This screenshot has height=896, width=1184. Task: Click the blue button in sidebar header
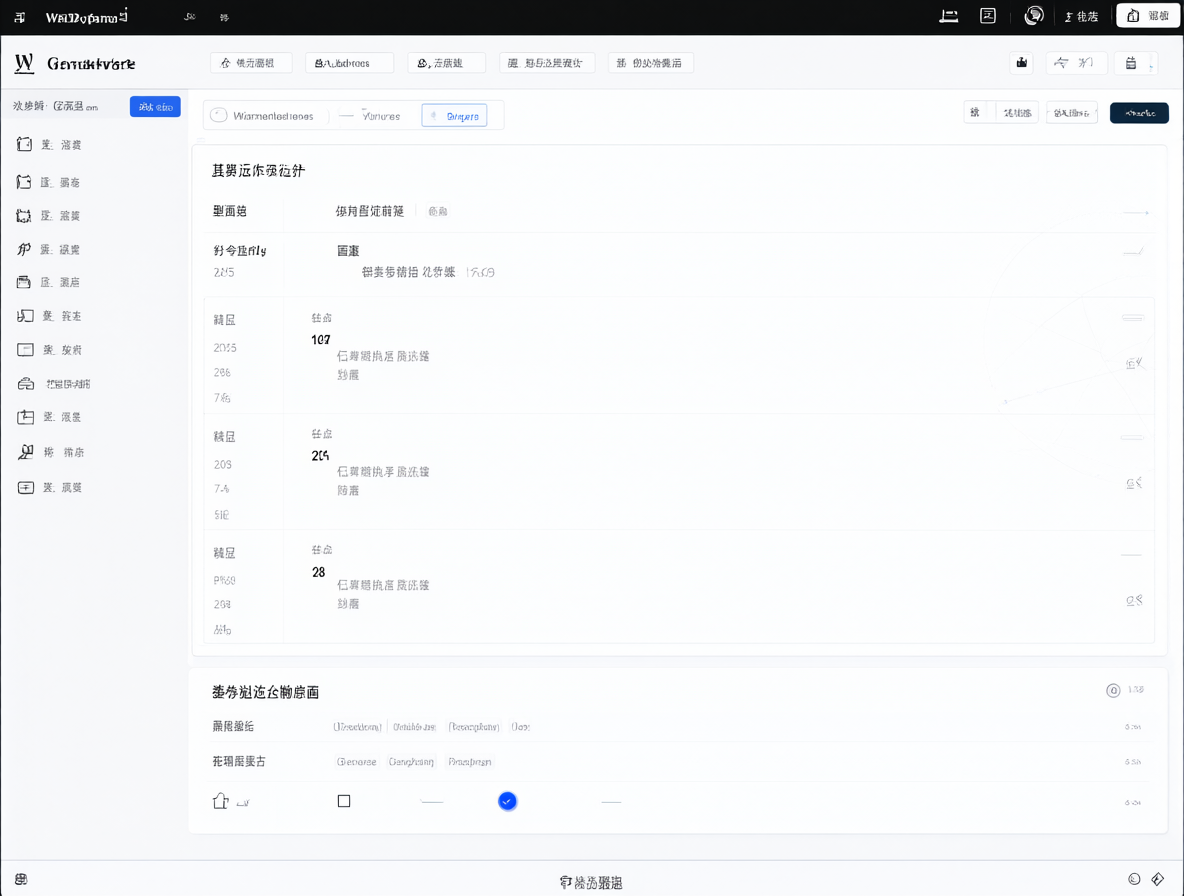pyautogui.click(x=156, y=106)
